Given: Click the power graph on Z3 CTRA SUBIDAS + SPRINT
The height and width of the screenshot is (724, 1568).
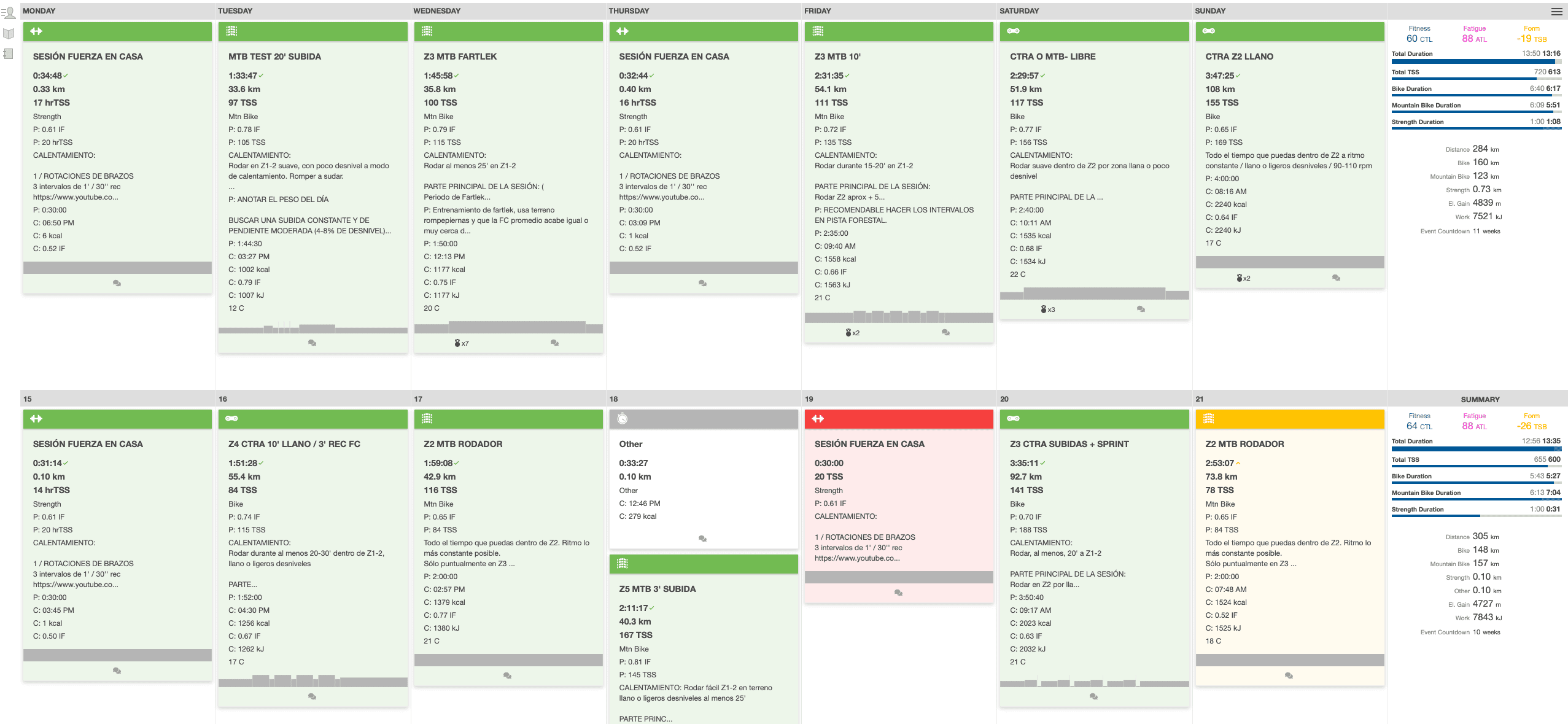Looking at the screenshot, I should point(1094,683).
